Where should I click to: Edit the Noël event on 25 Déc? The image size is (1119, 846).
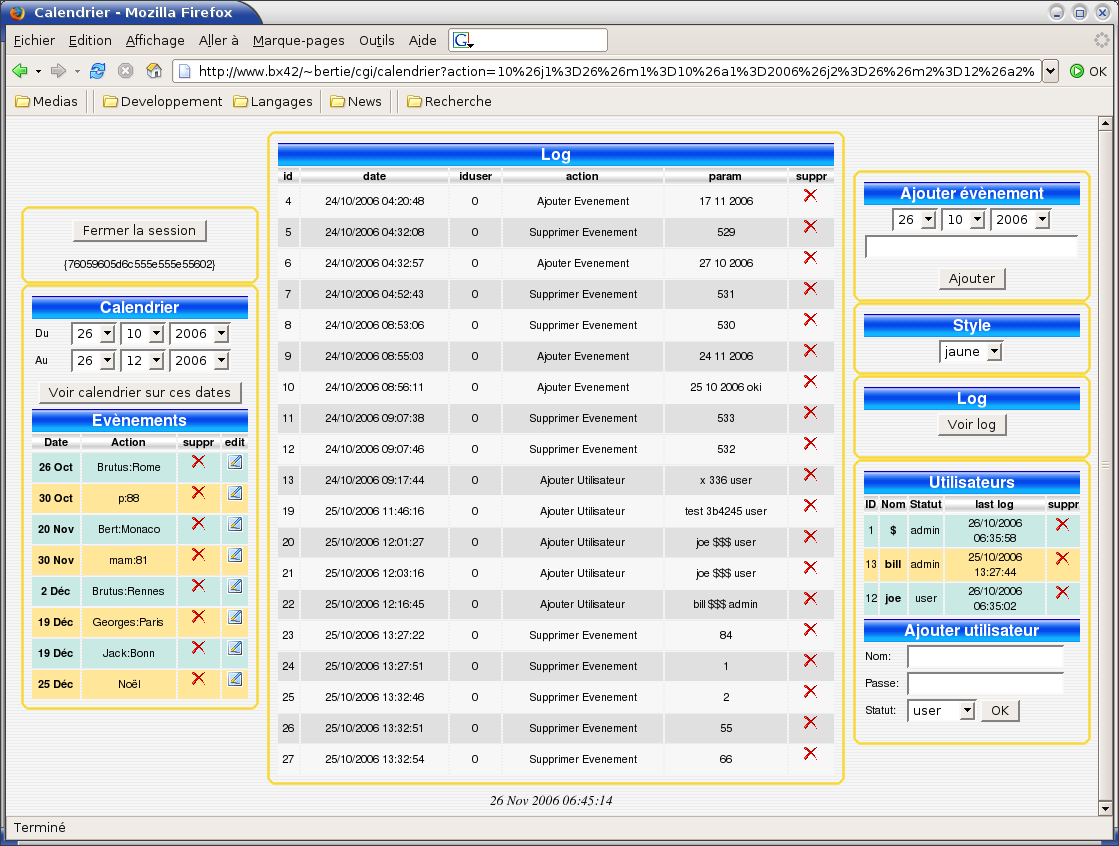point(235,679)
